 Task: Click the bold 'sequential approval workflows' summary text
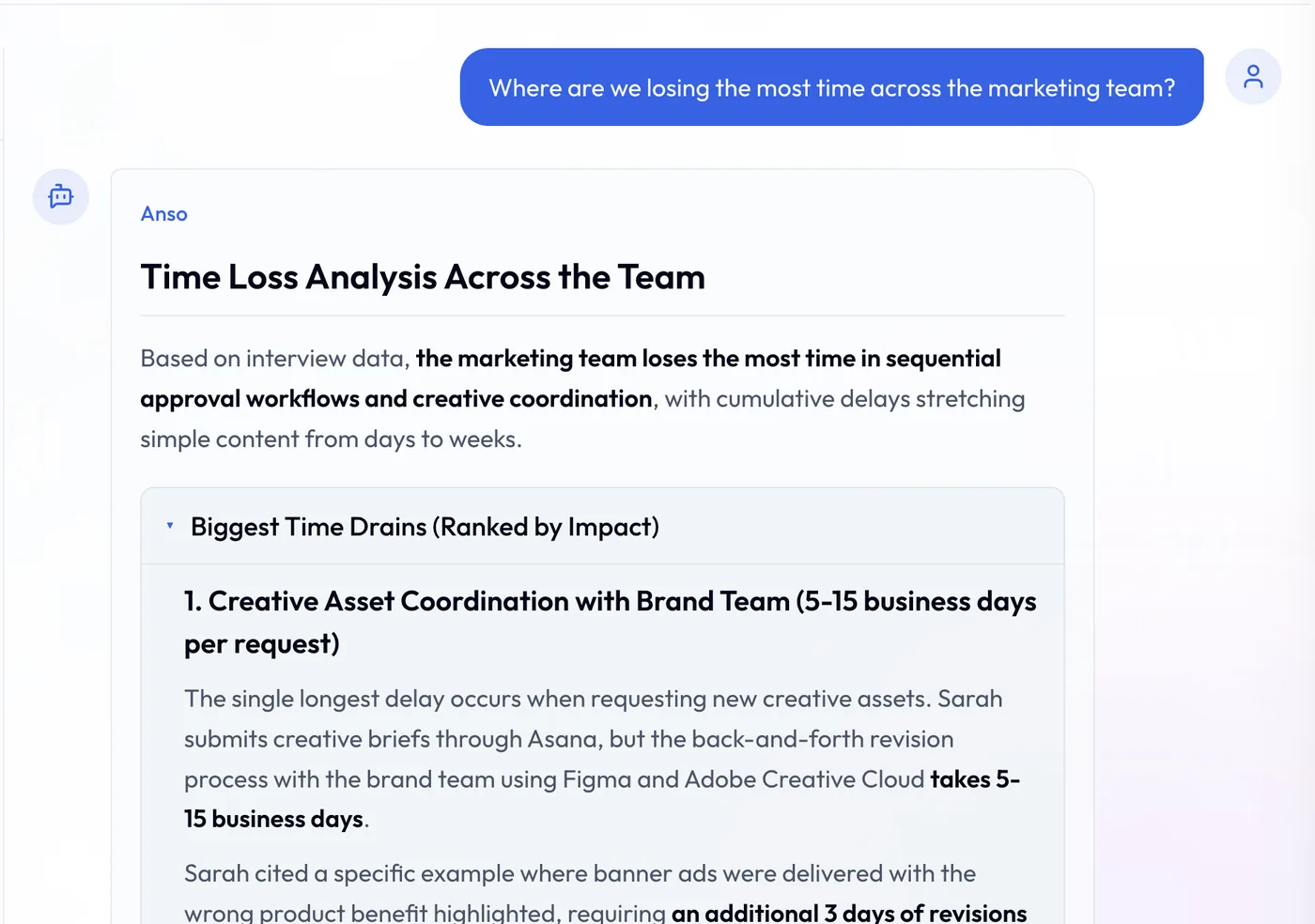click(571, 378)
